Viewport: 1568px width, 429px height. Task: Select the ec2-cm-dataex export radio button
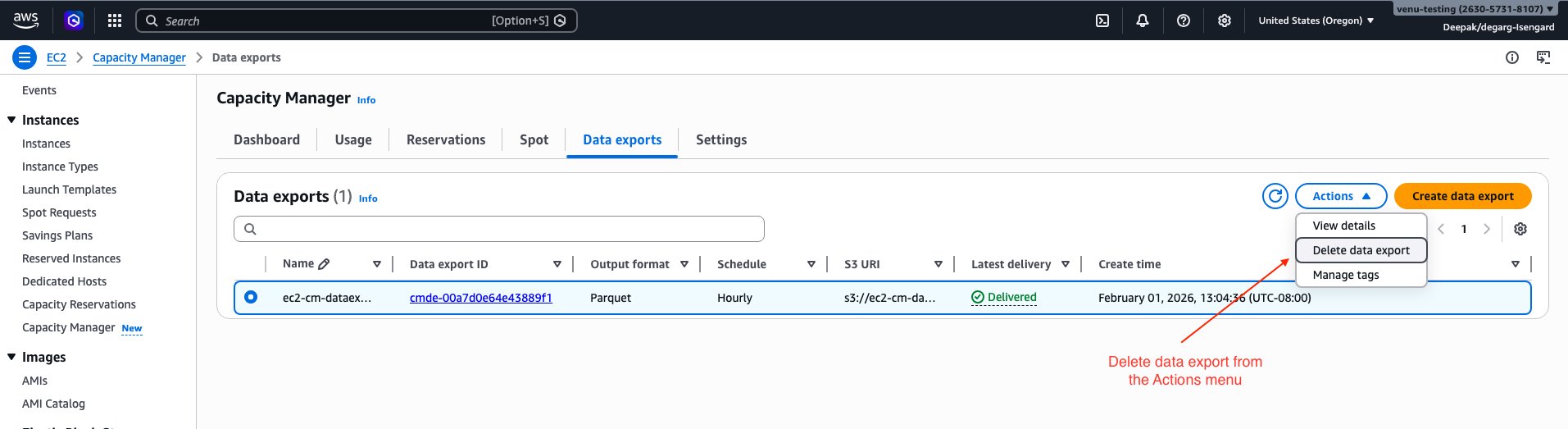tap(251, 297)
